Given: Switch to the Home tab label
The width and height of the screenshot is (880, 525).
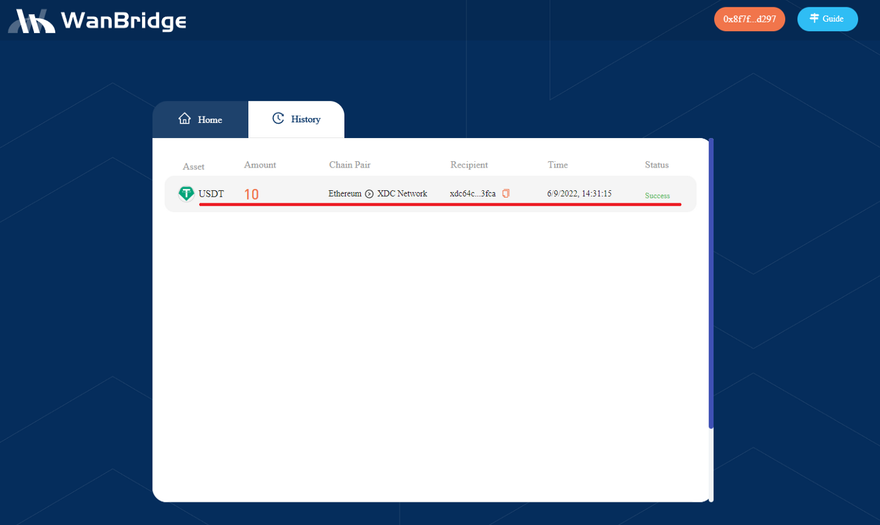Looking at the screenshot, I should 210,120.
